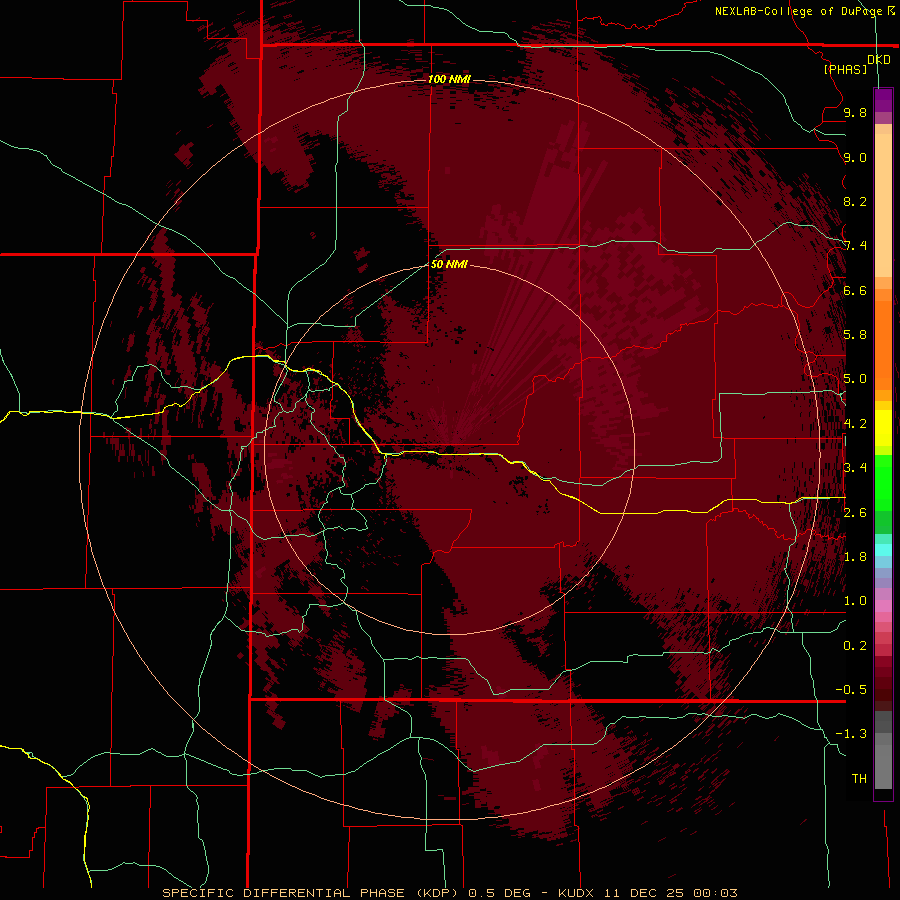Click the 6.6 scale value

(x=855, y=290)
